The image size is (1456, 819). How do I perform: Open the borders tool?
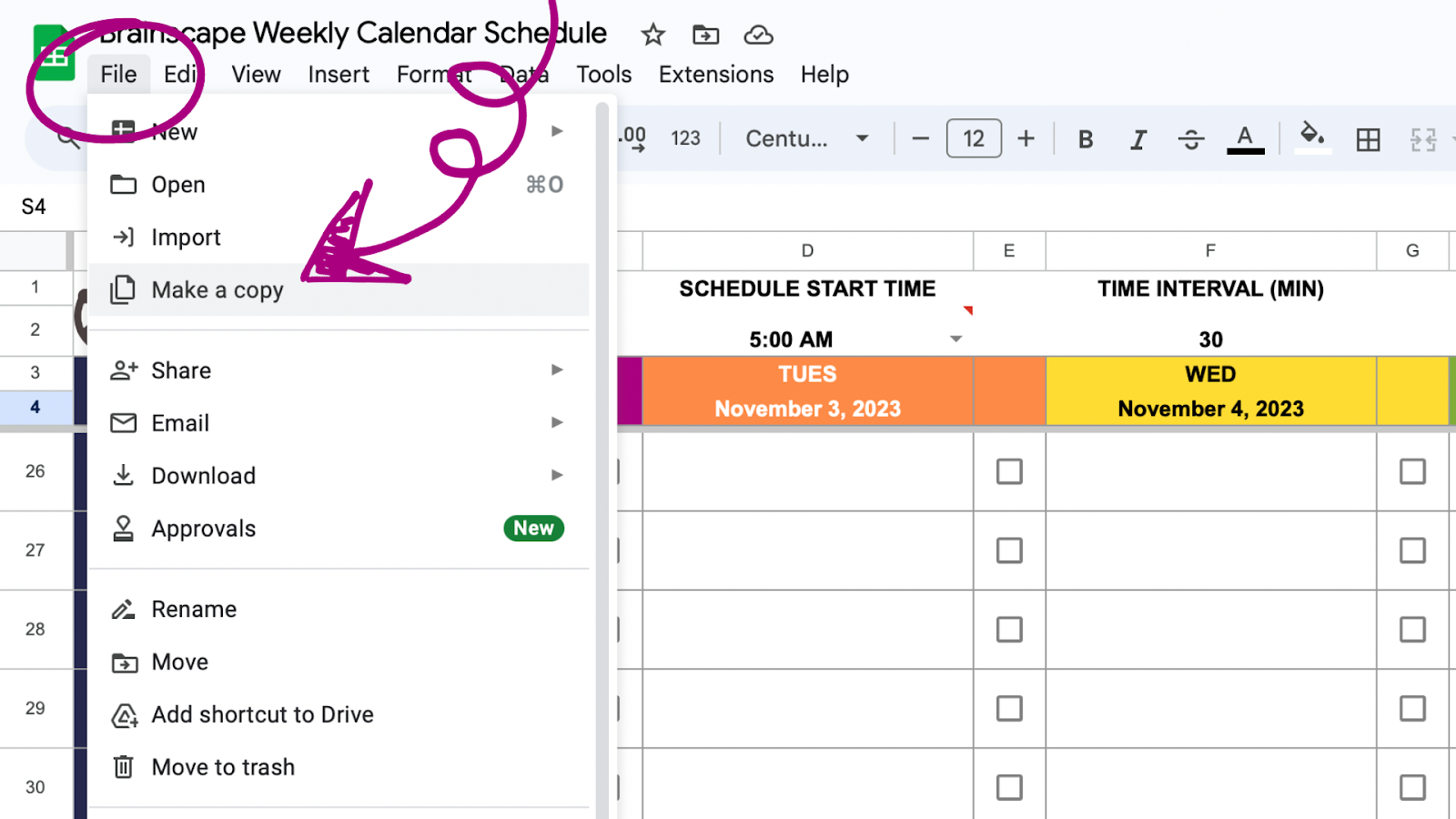(x=1368, y=138)
